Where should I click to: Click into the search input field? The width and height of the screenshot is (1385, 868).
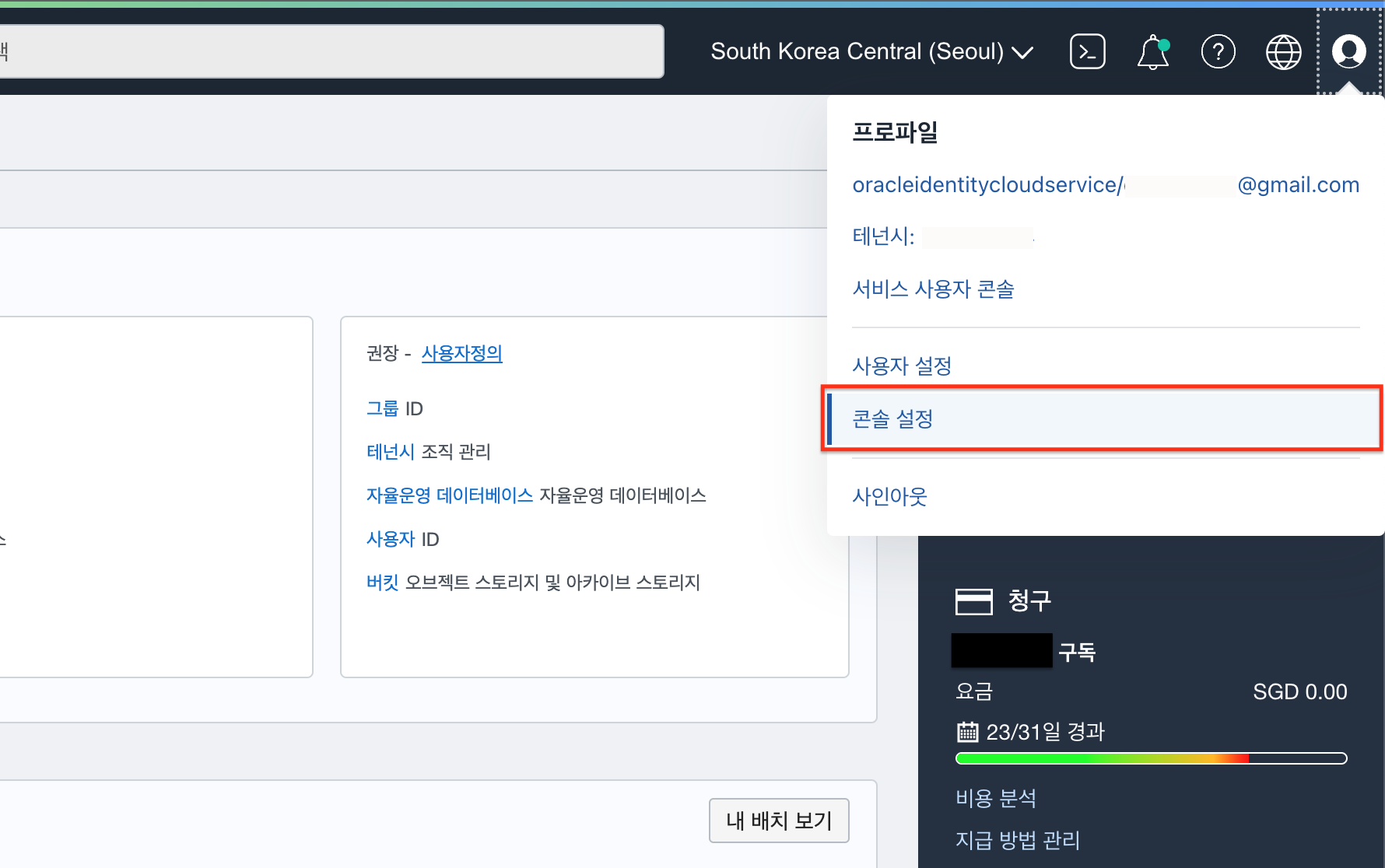pos(331,51)
